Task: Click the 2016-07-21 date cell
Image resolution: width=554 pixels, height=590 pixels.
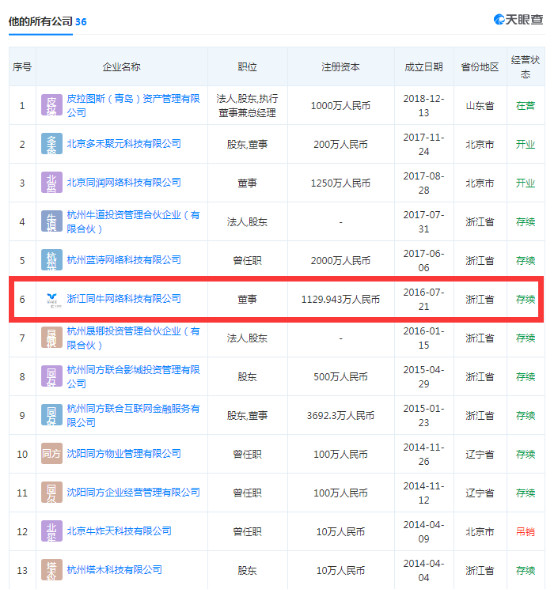Action: tap(424, 300)
